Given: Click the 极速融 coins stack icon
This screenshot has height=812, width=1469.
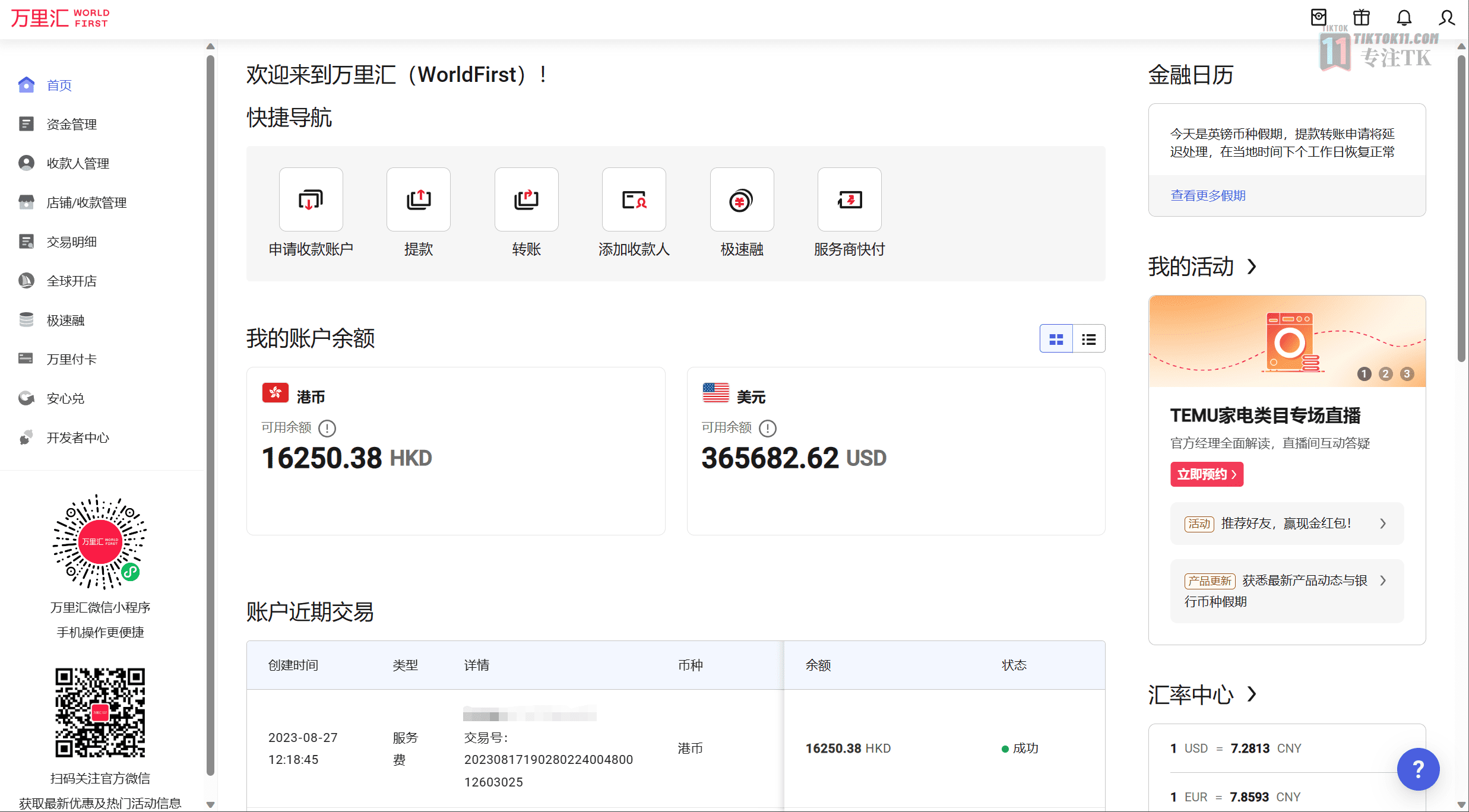Looking at the screenshot, I should pyautogui.click(x=26, y=320).
